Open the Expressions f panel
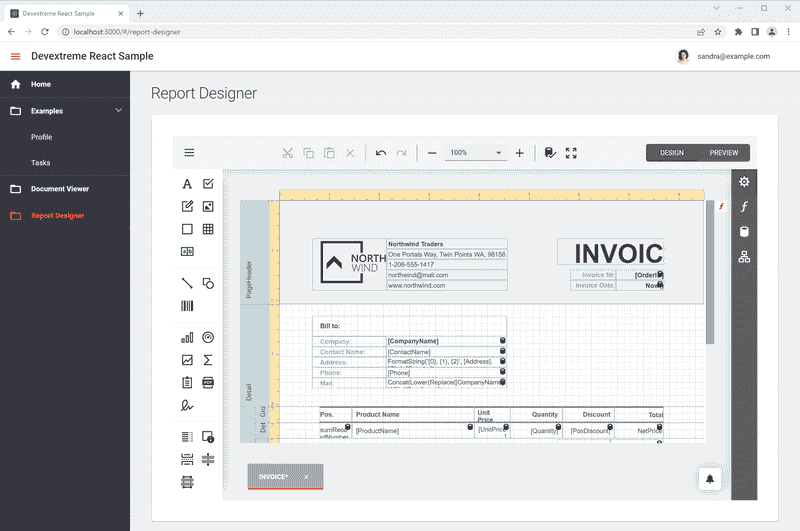The image size is (800, 531). [744, 207]
